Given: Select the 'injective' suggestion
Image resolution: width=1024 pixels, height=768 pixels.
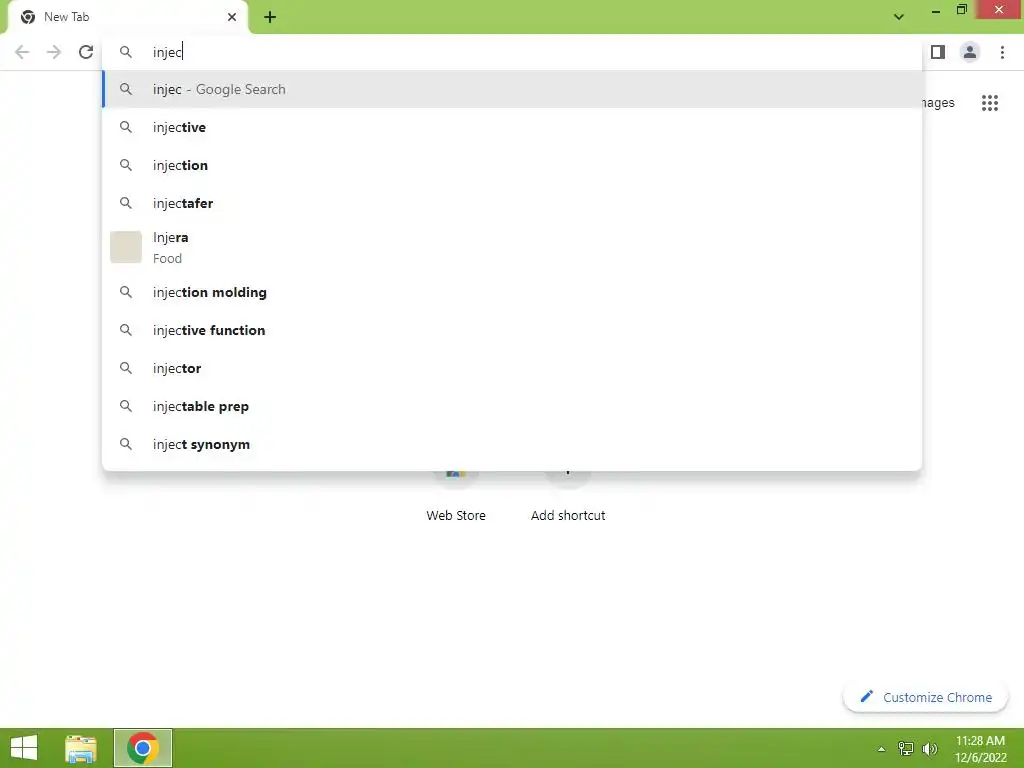Looking at the screenshot, I should 512,127.
